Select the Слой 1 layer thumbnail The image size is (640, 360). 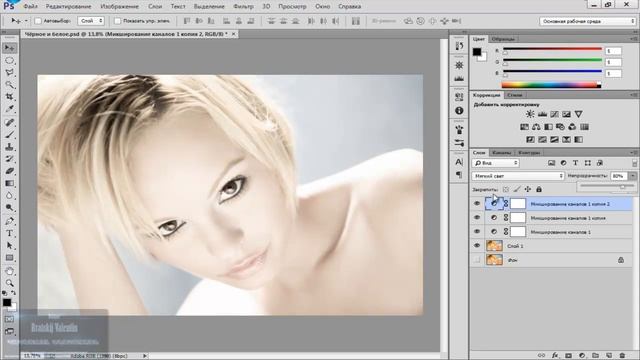click(494, 246)
